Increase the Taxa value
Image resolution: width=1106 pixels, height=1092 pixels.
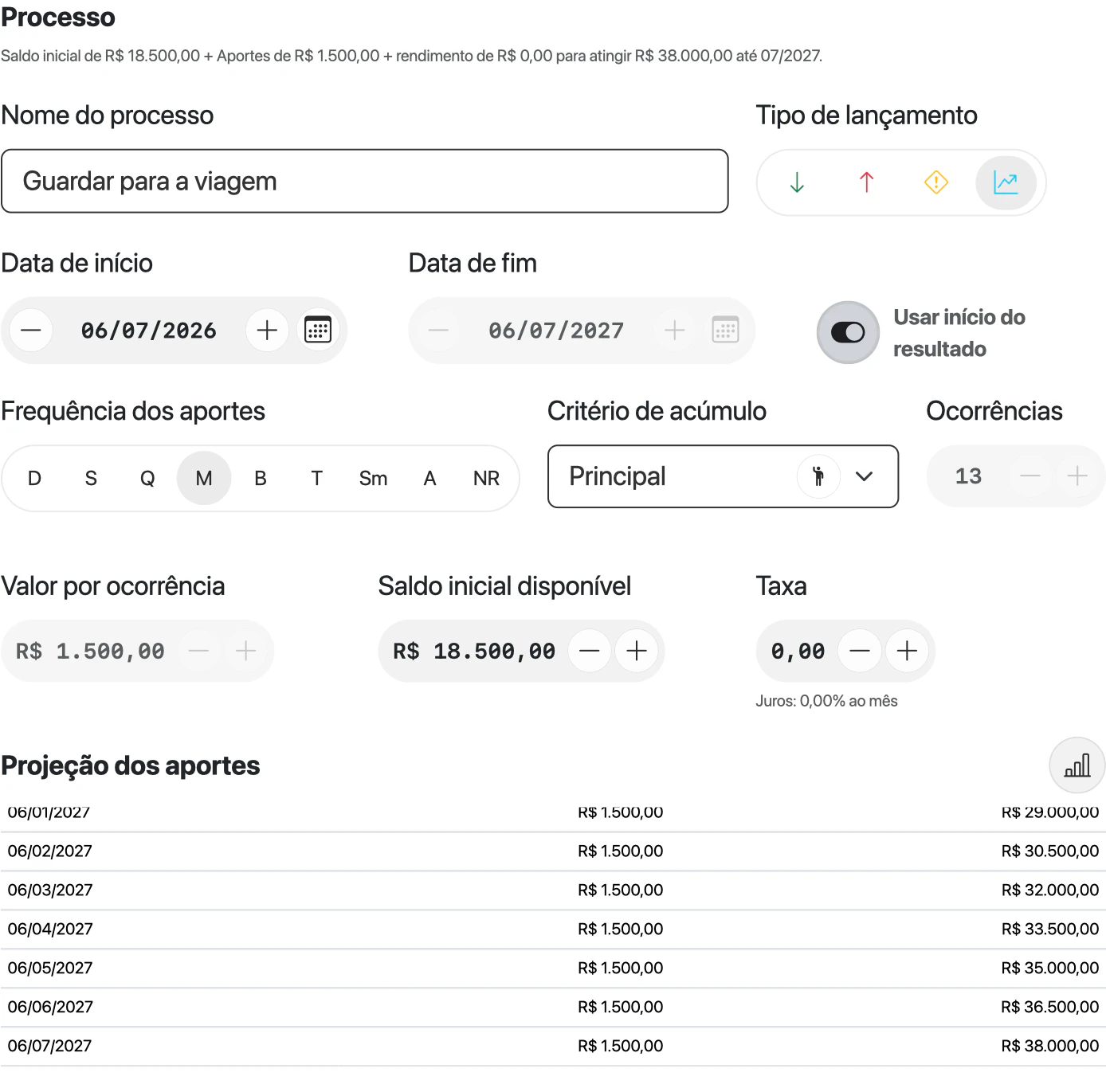coord(908,651)
